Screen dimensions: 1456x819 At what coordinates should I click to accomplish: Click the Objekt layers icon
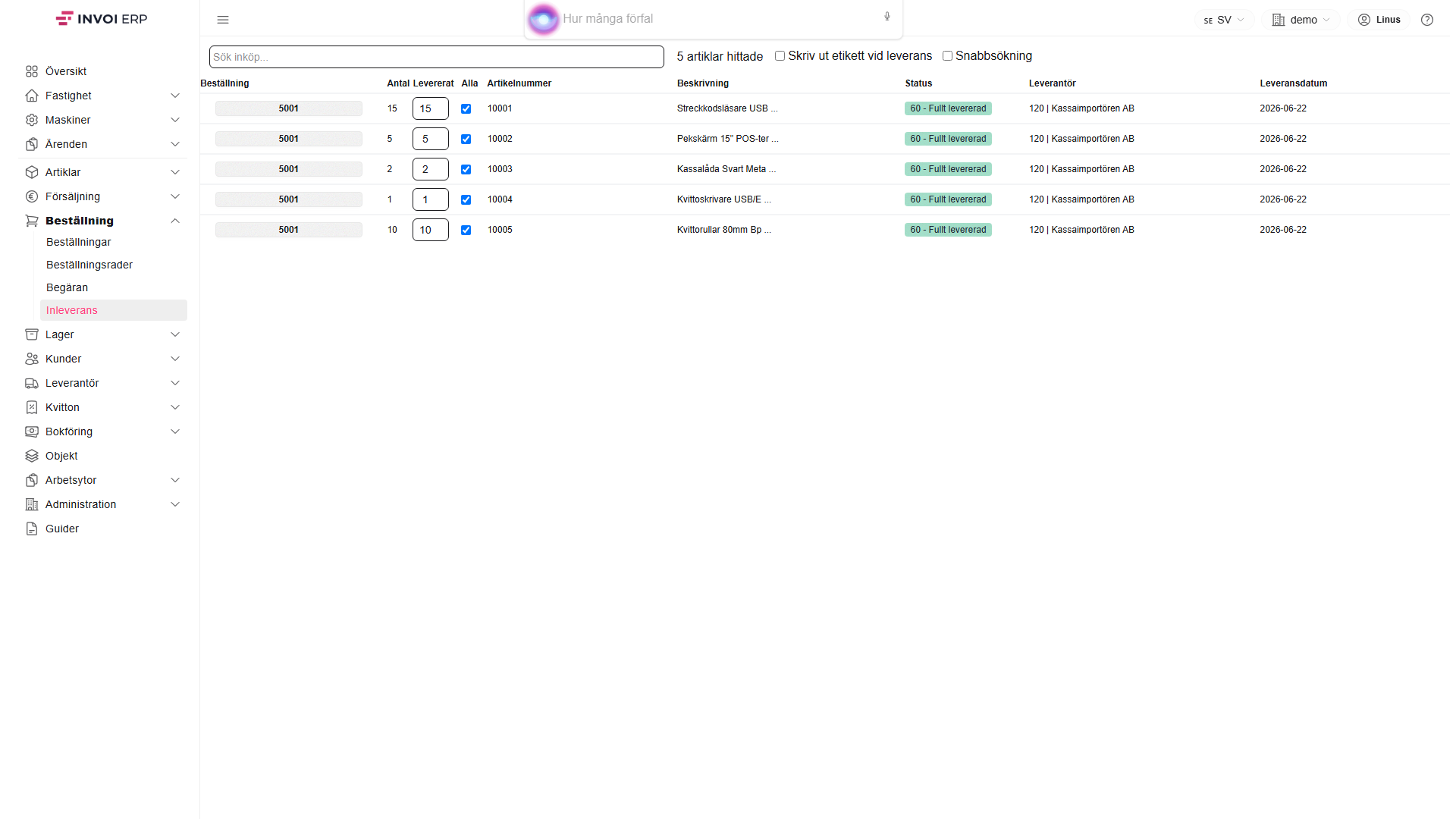click(x=32, y=456)
